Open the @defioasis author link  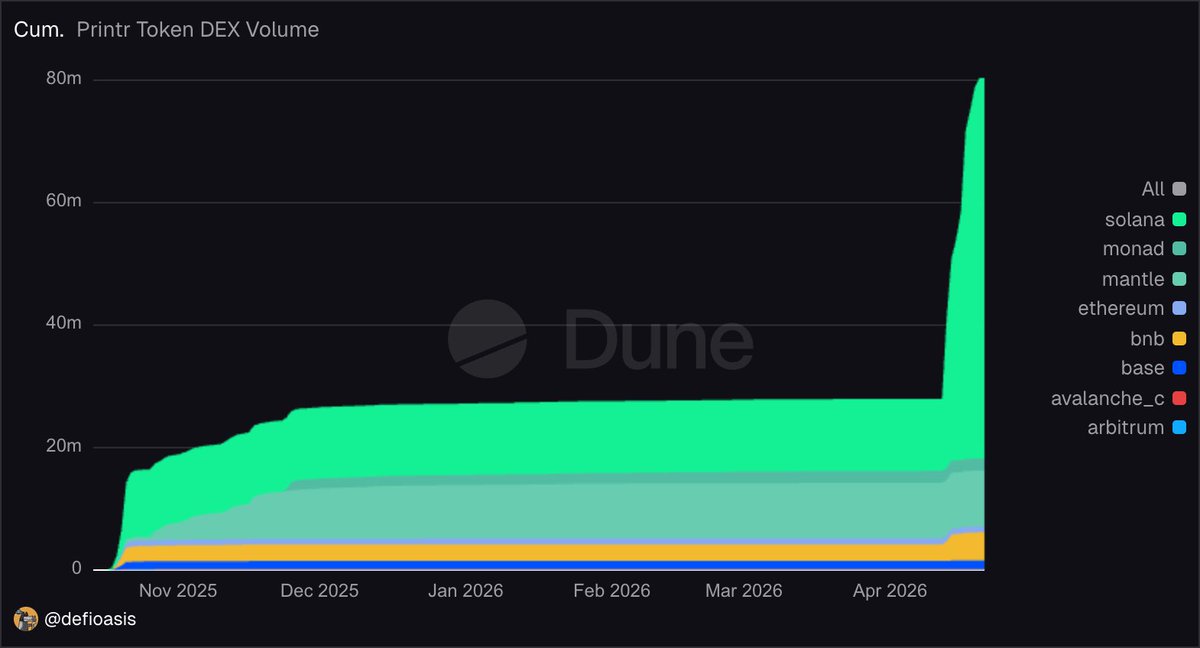click(90, 619)
